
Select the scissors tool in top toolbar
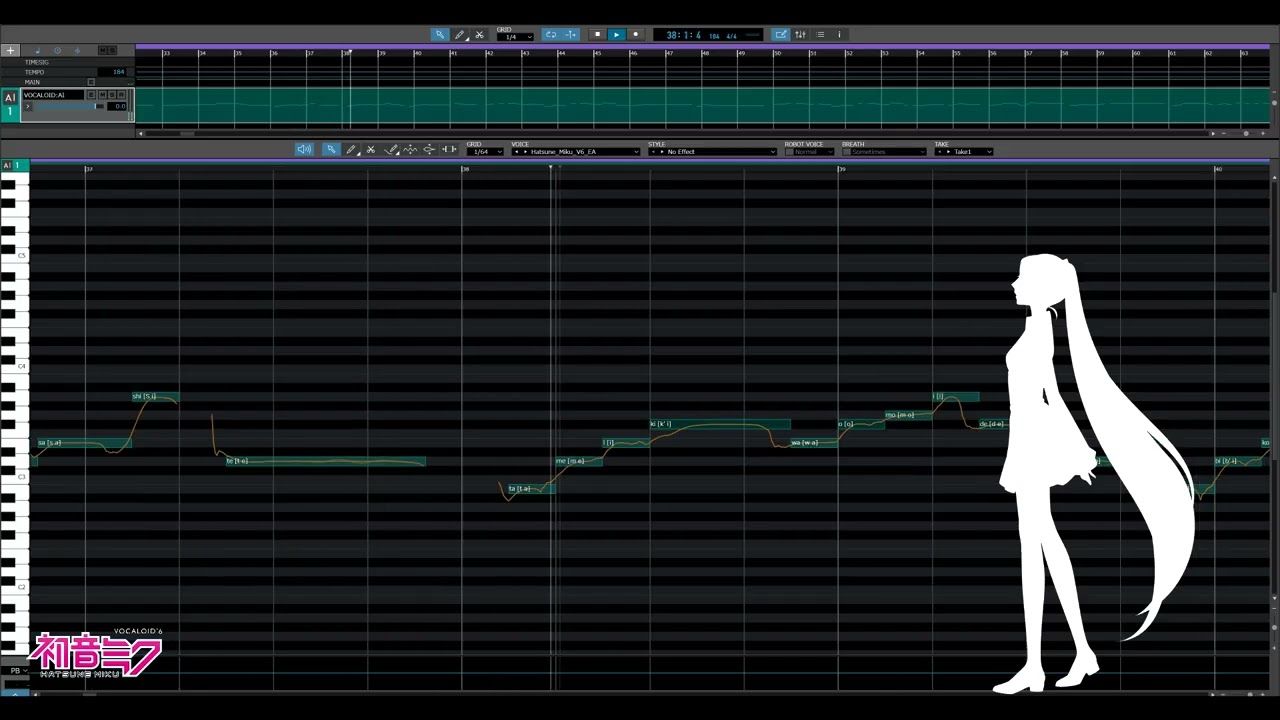(x=479, y=34)
